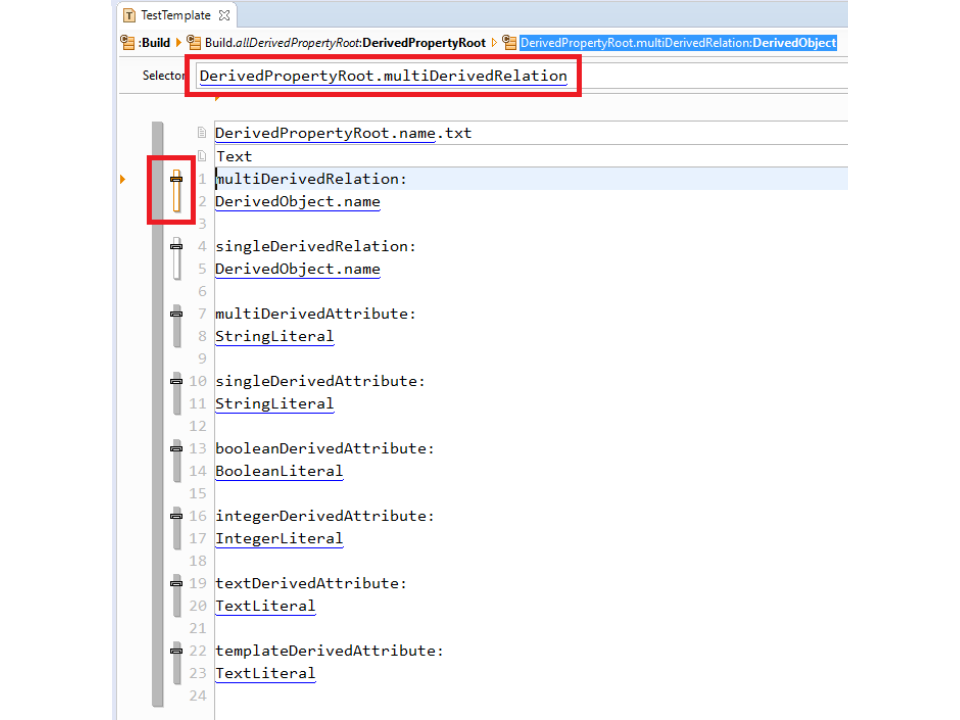
Task: Click the TestTemplate tab's T icon
Action: [129, 15]
